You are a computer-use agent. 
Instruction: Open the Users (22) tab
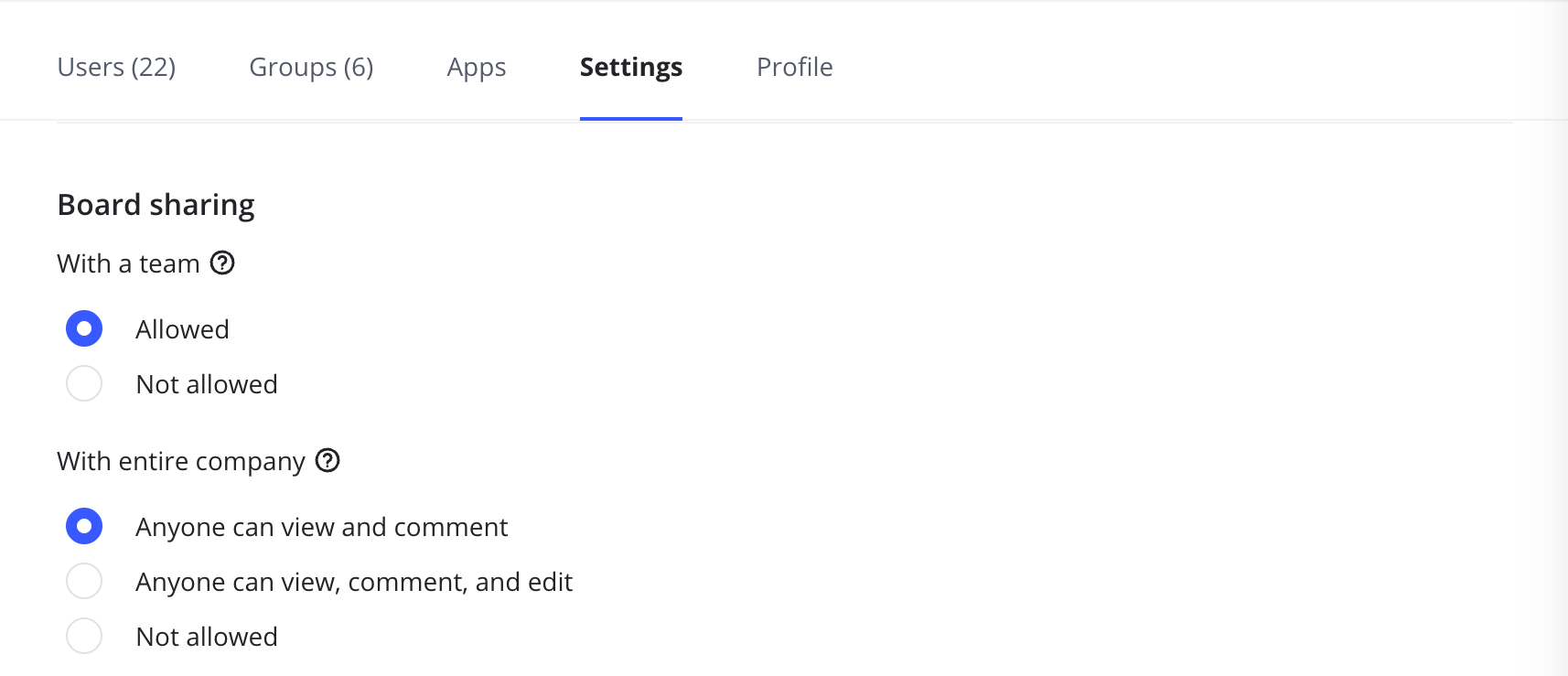(x=116, y=67)
